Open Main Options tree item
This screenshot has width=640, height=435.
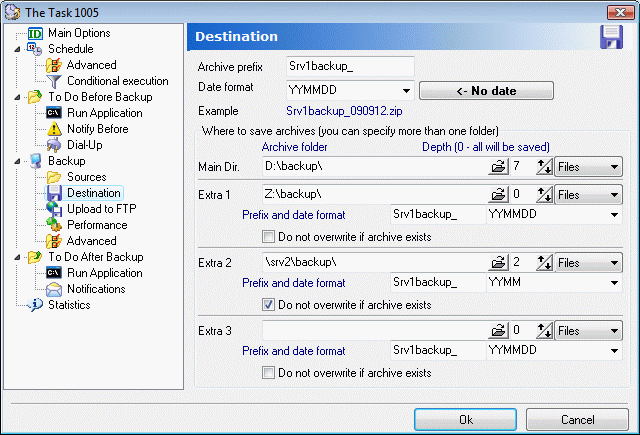[79, 33]
